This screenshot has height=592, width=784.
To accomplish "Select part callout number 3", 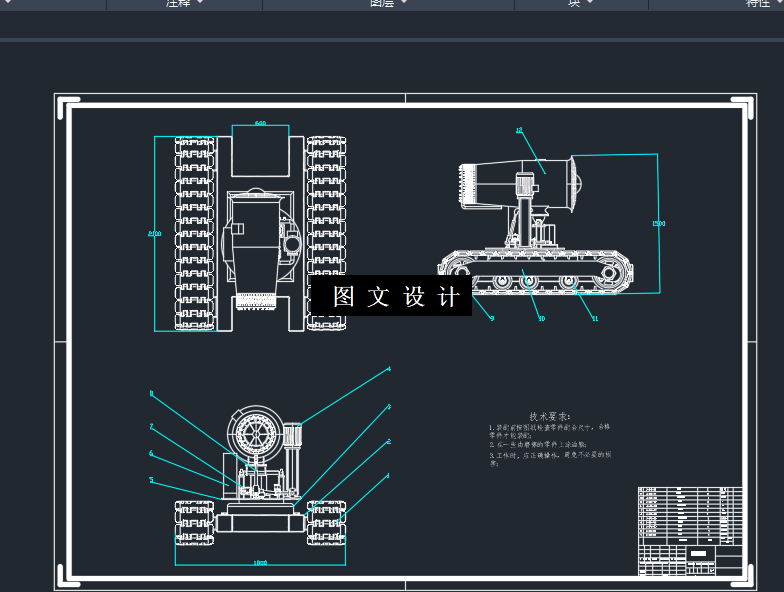I will tap(389, 407).
